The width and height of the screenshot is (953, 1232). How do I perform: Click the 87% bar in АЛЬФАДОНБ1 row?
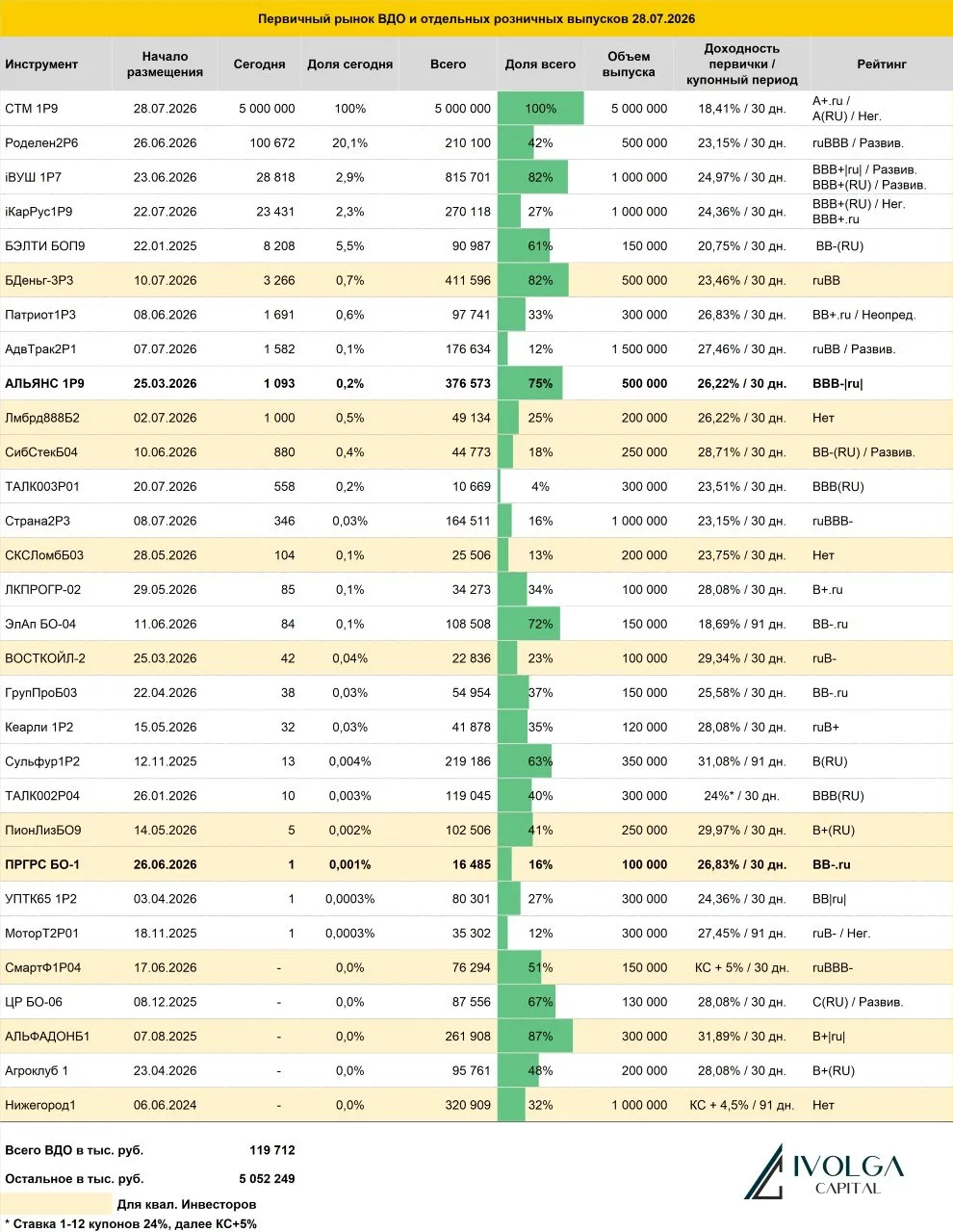535,1037
